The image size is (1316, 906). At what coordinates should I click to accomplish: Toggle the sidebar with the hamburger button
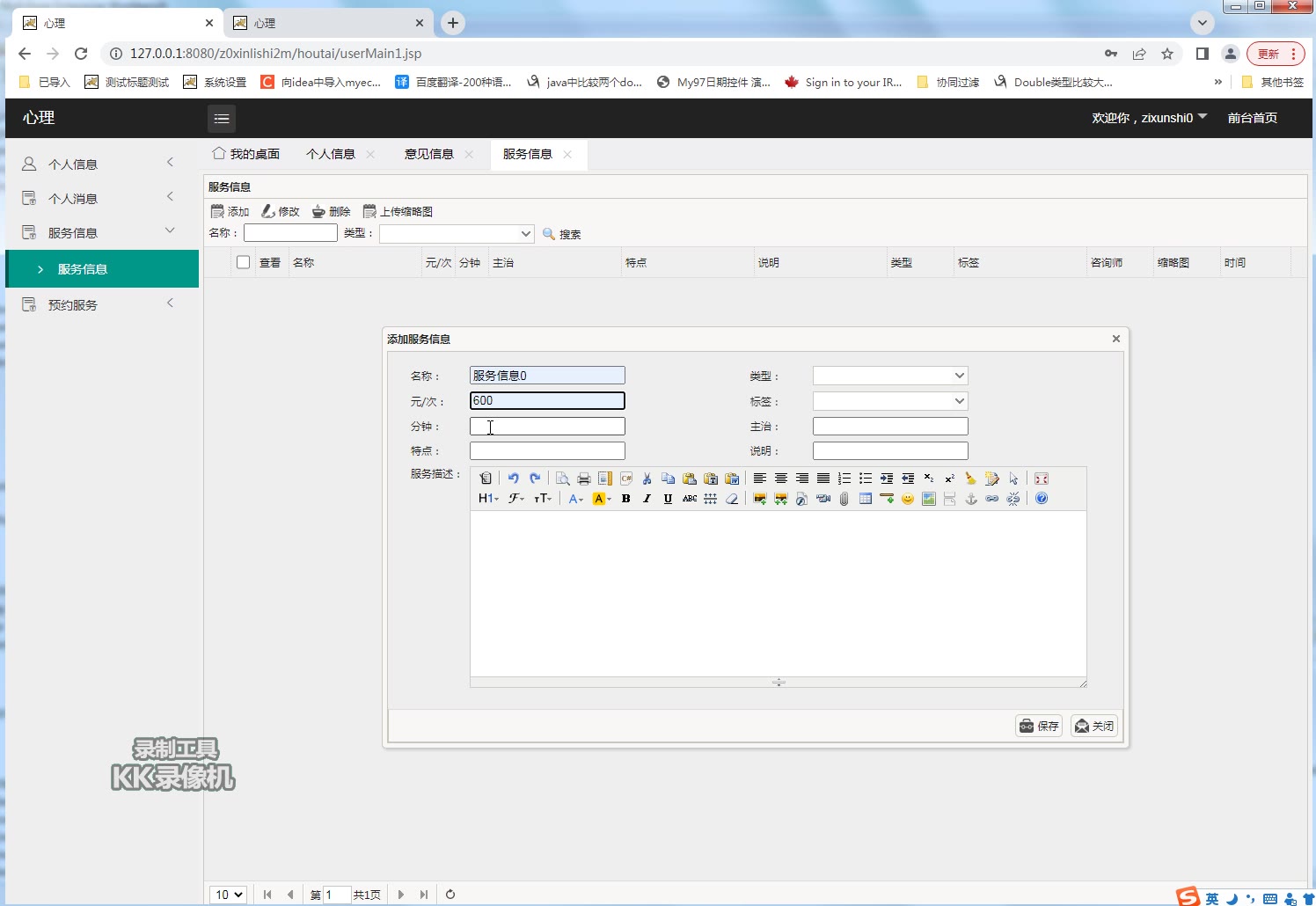pyautogui.click(x=222, y=118)
